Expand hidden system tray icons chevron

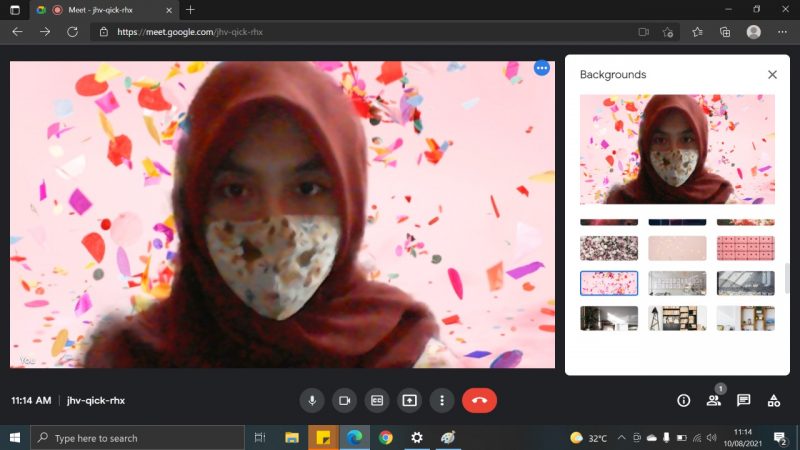tap(621, 438)
